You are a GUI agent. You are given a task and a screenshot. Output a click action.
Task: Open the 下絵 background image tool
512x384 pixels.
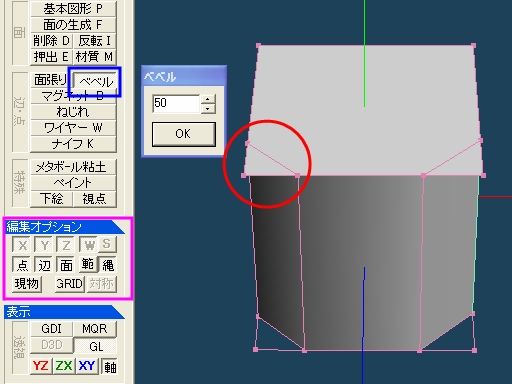coord(51,199)
